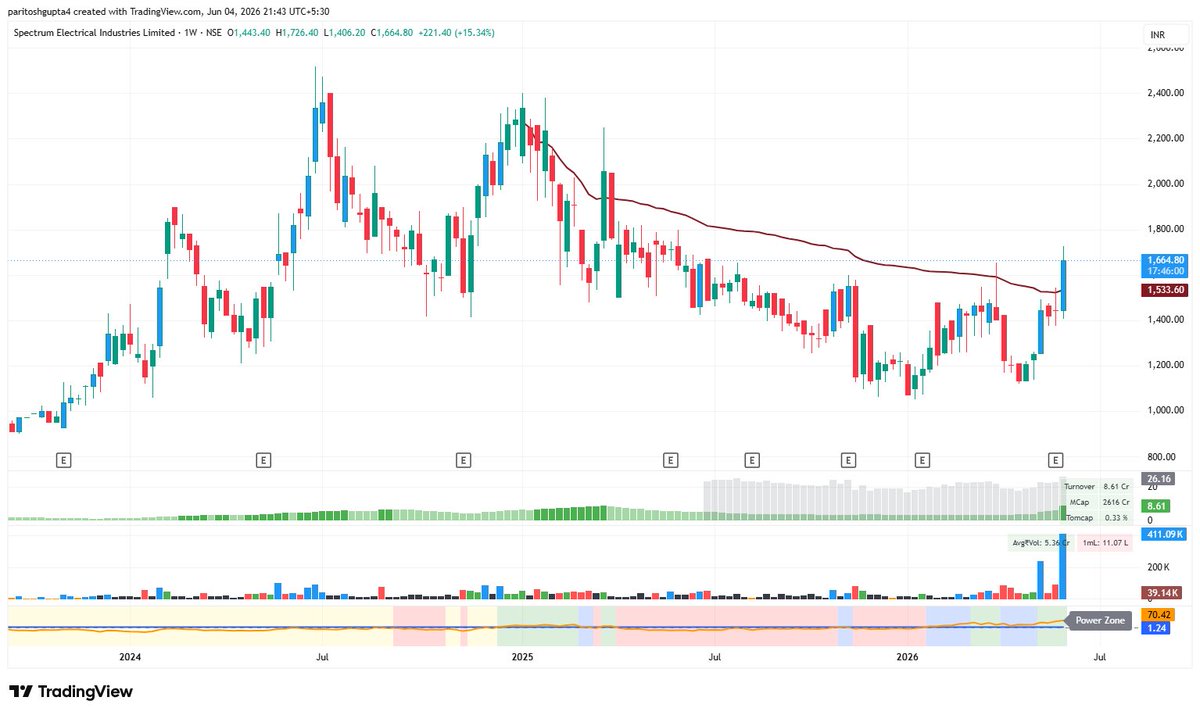Click the 2,000.00 price axis label
1200x715 pixels.
coord(1165,184)
